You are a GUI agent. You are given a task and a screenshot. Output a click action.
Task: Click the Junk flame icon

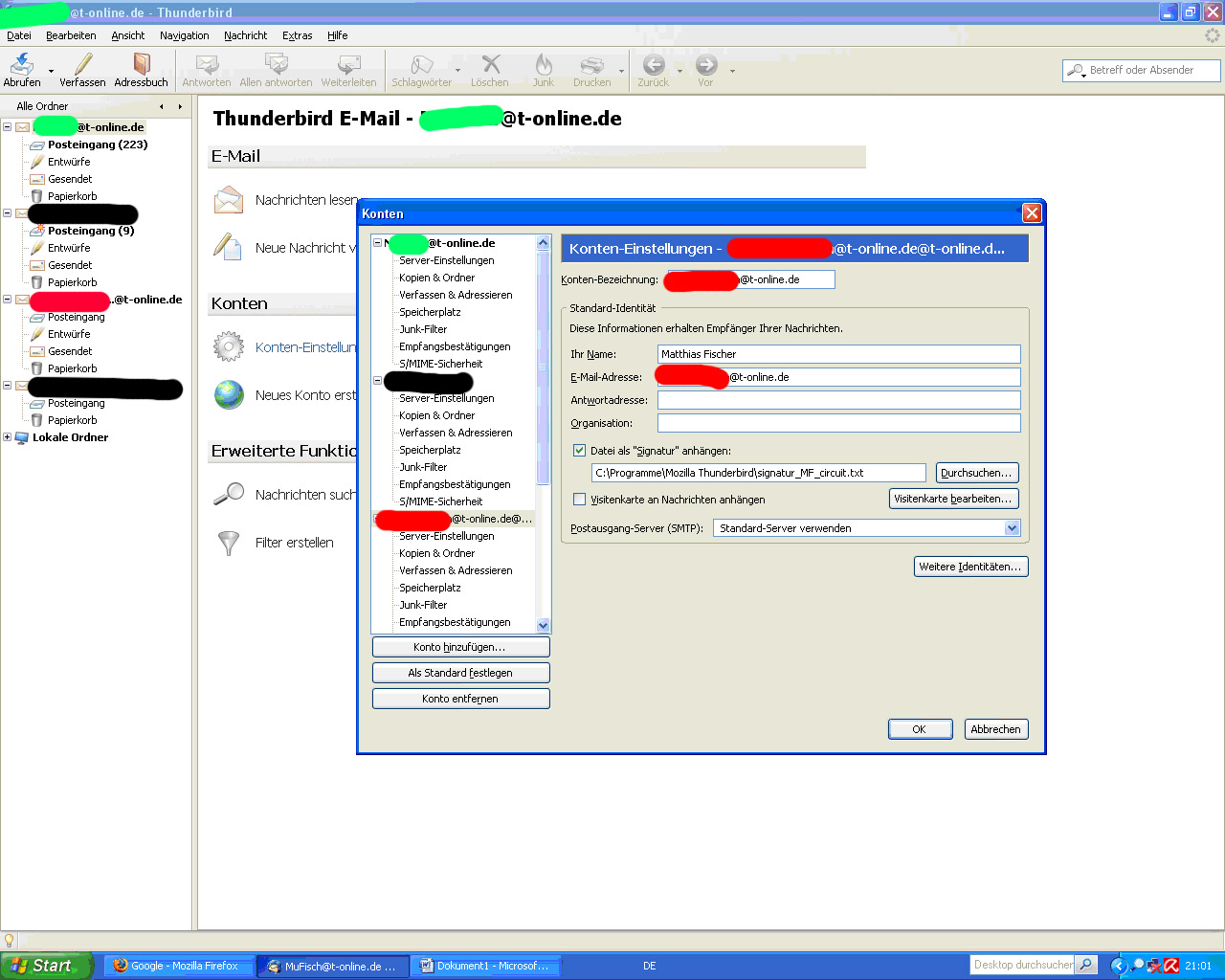pos(544,64)
